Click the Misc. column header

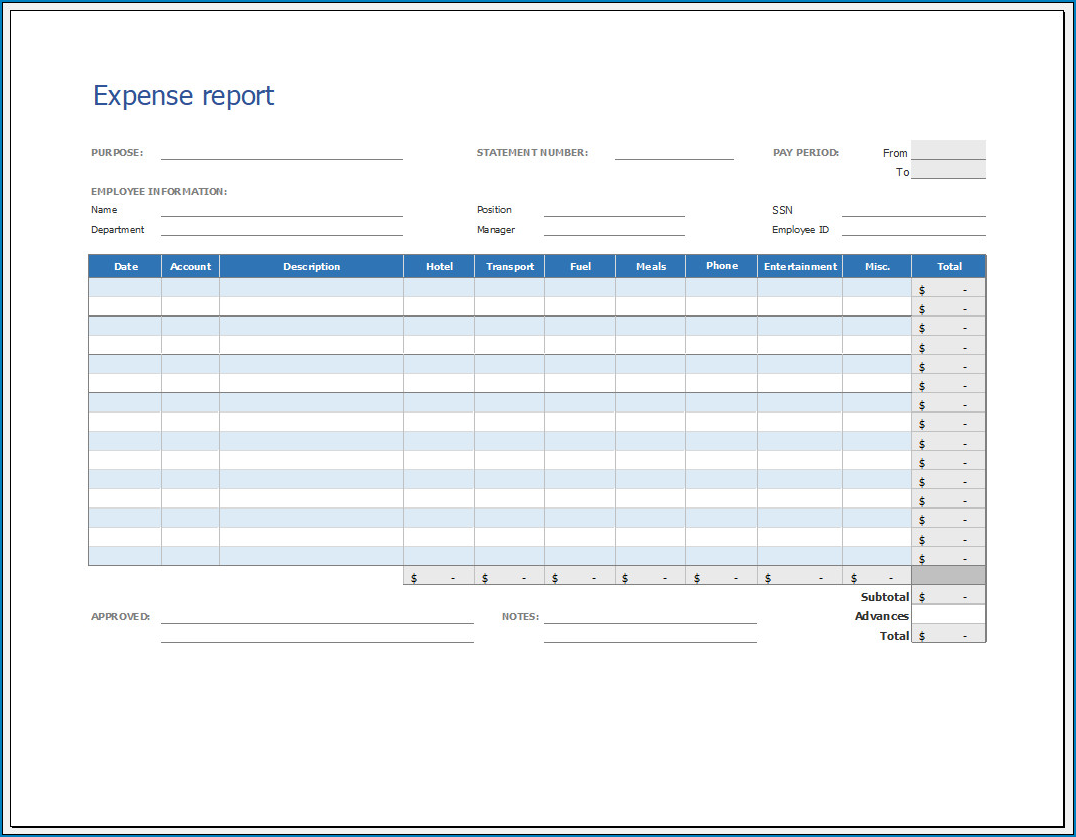point(876,266)
